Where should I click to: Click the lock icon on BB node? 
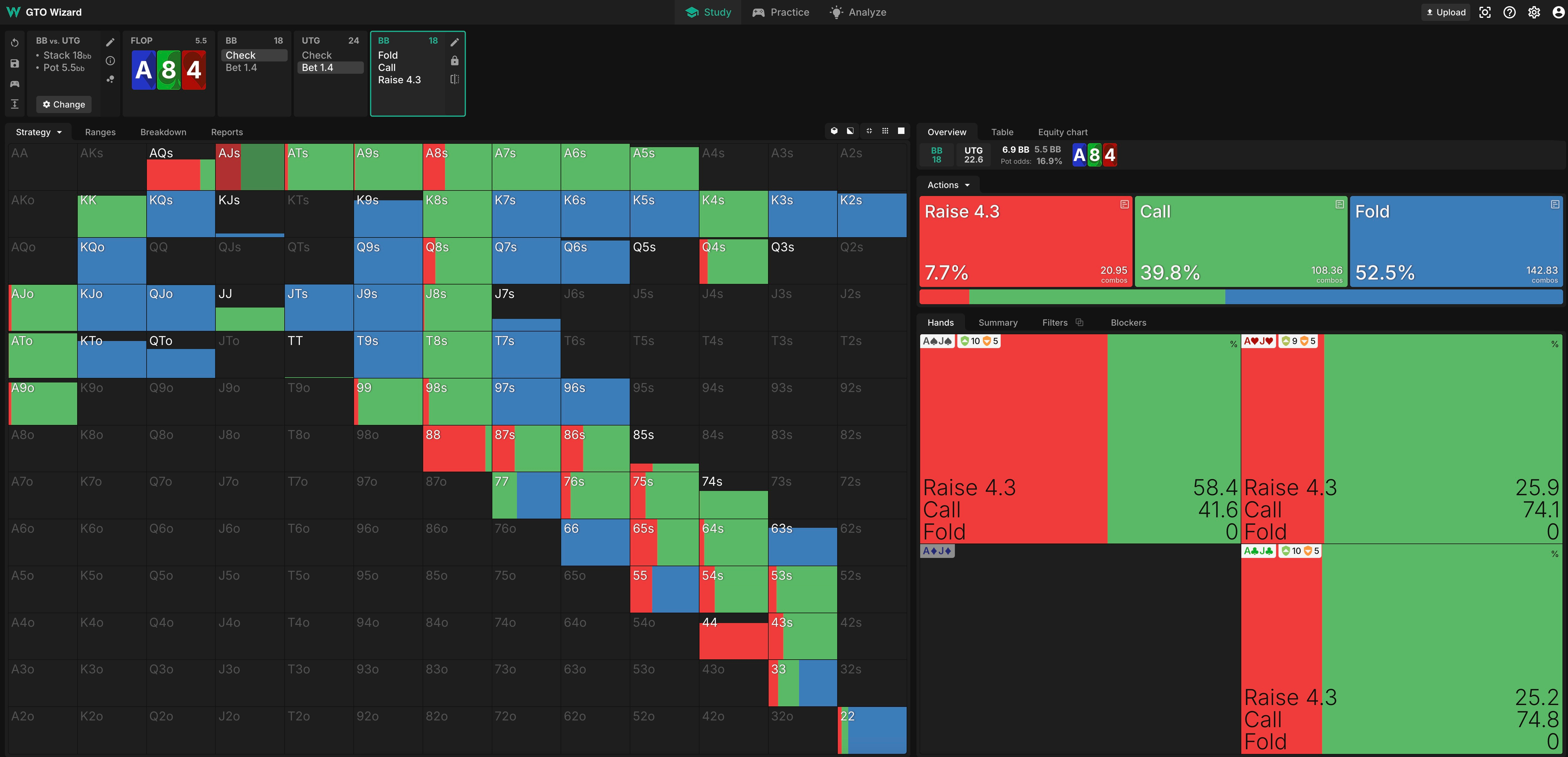[454, 61]
